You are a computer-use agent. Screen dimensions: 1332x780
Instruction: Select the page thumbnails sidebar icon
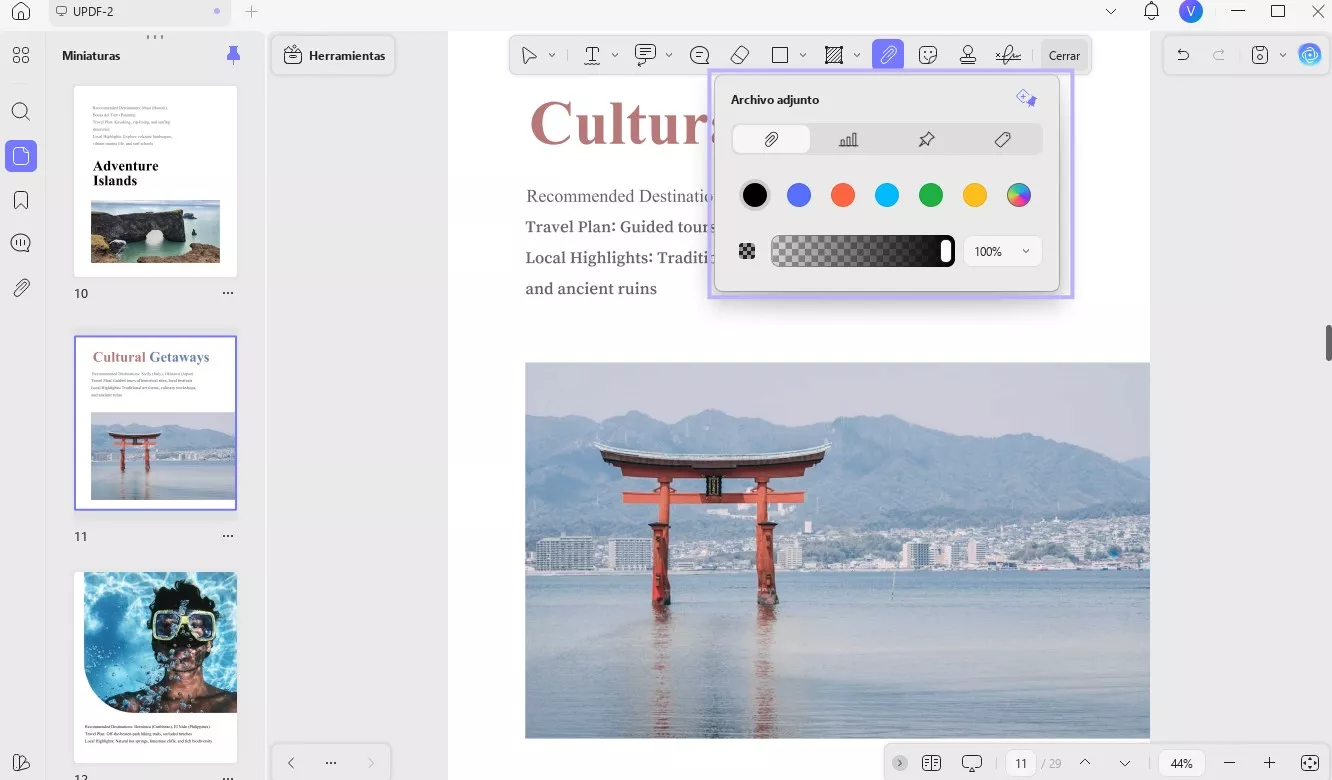(21, 156)
